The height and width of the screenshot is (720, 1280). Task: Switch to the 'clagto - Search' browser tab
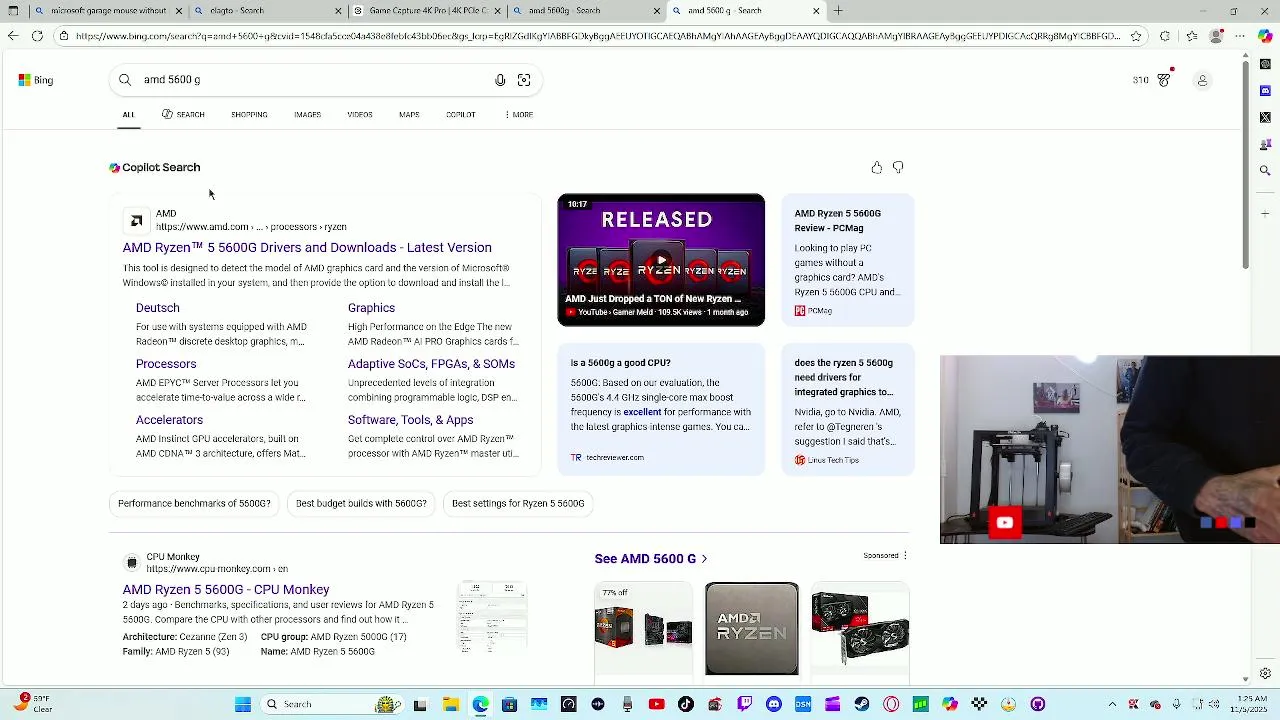pos(267,11)
